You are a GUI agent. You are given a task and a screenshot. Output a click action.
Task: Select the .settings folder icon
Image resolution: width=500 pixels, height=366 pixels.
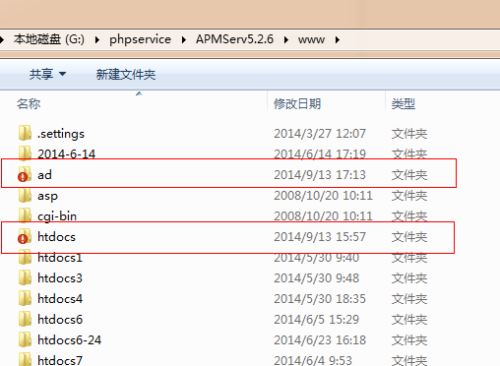(x=25, y=133)
